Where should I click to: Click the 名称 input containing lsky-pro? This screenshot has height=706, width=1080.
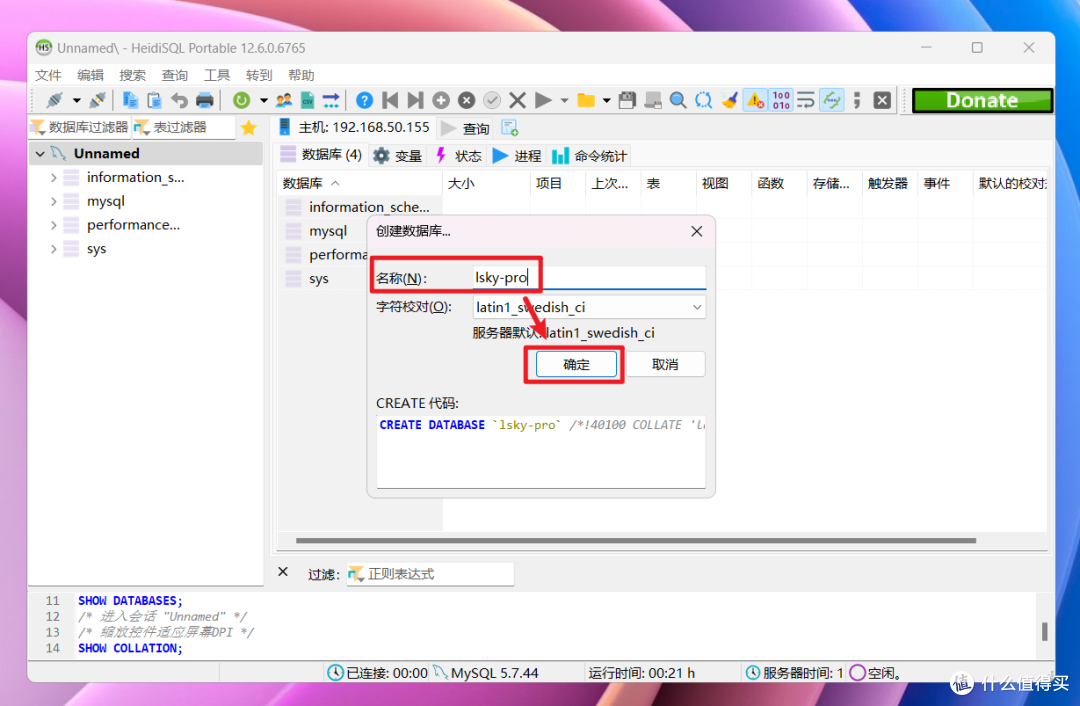click(589, 278)
